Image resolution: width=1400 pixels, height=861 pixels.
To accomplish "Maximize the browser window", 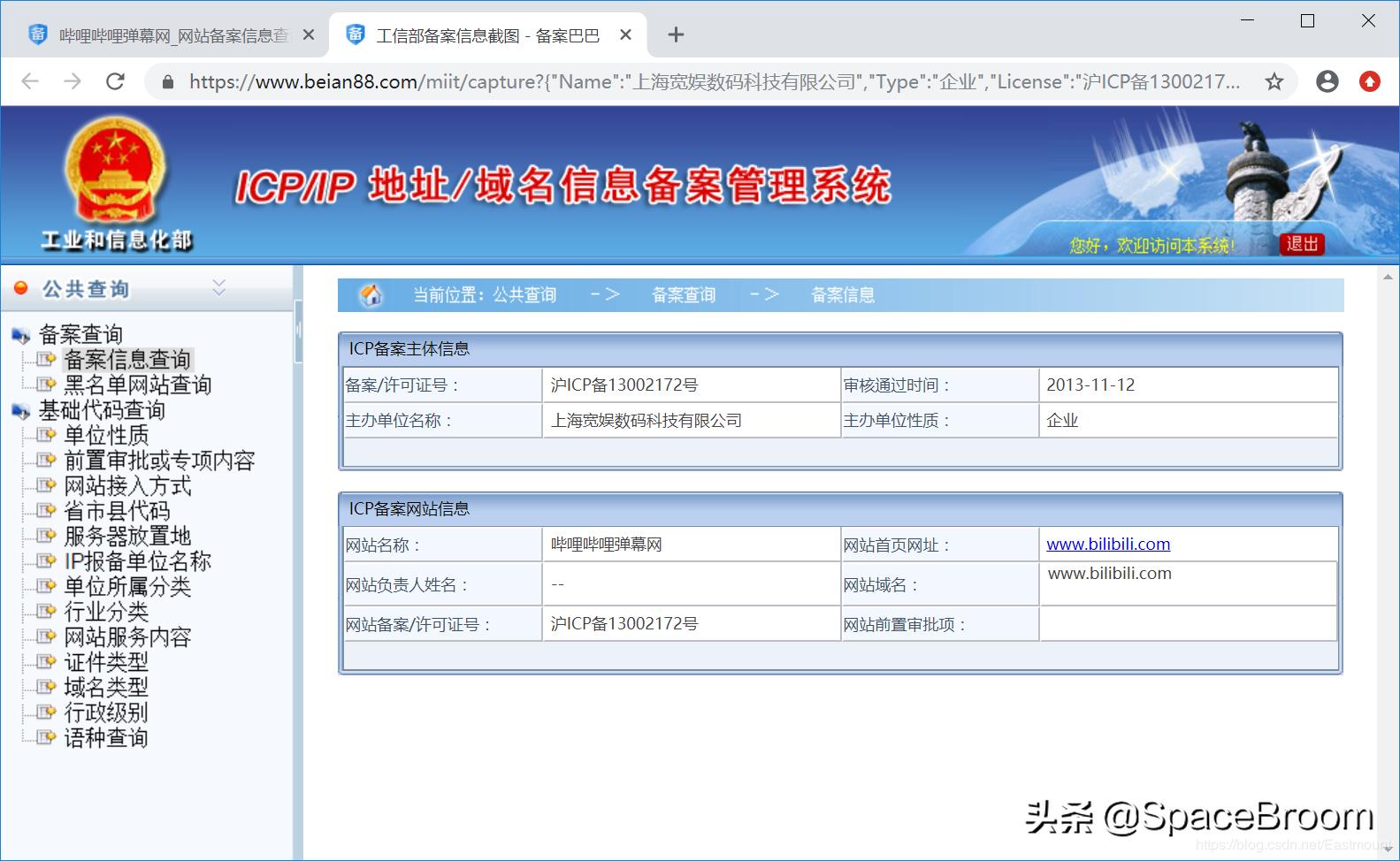I will [1307, 20].
